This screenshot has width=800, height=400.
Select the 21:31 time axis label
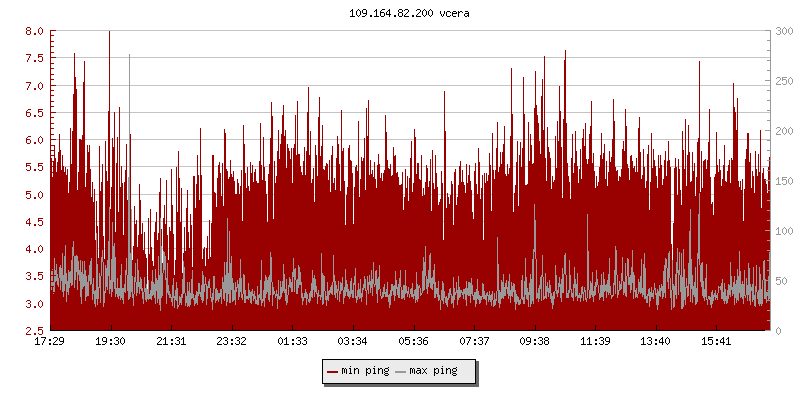[171, 341]
